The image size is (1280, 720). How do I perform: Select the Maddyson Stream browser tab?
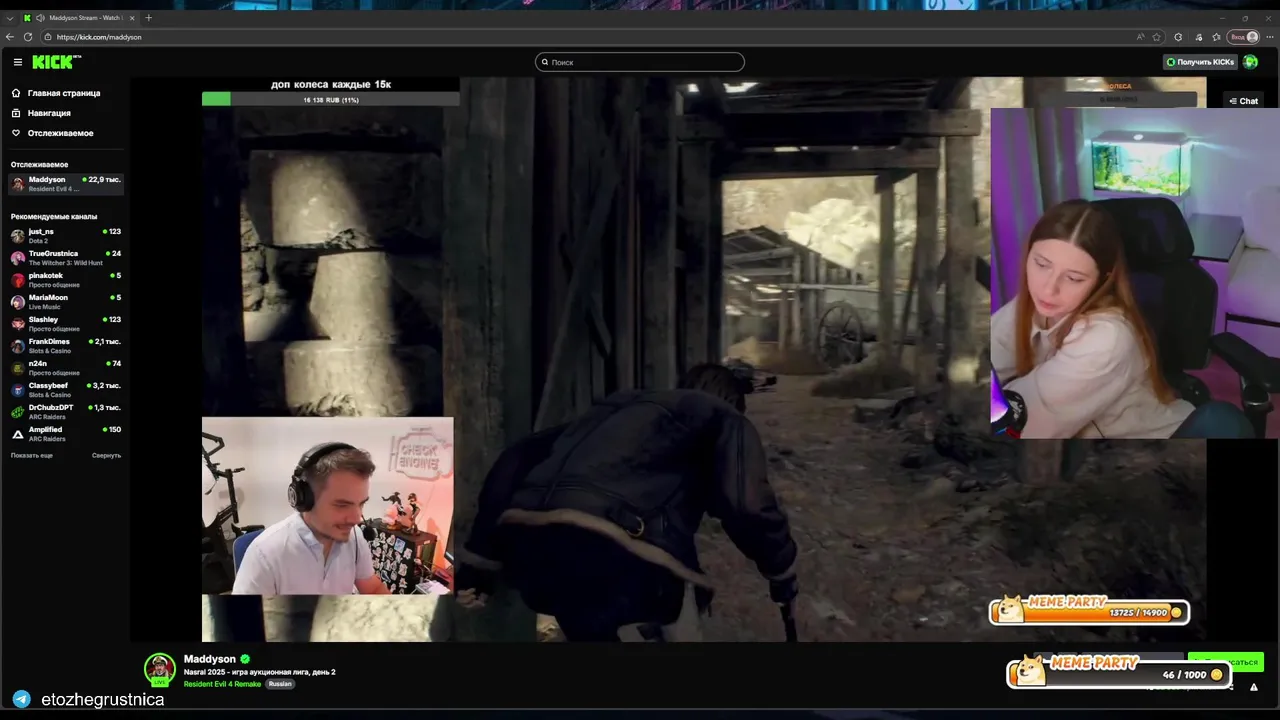pyautogui.click(x=78, y=18)
